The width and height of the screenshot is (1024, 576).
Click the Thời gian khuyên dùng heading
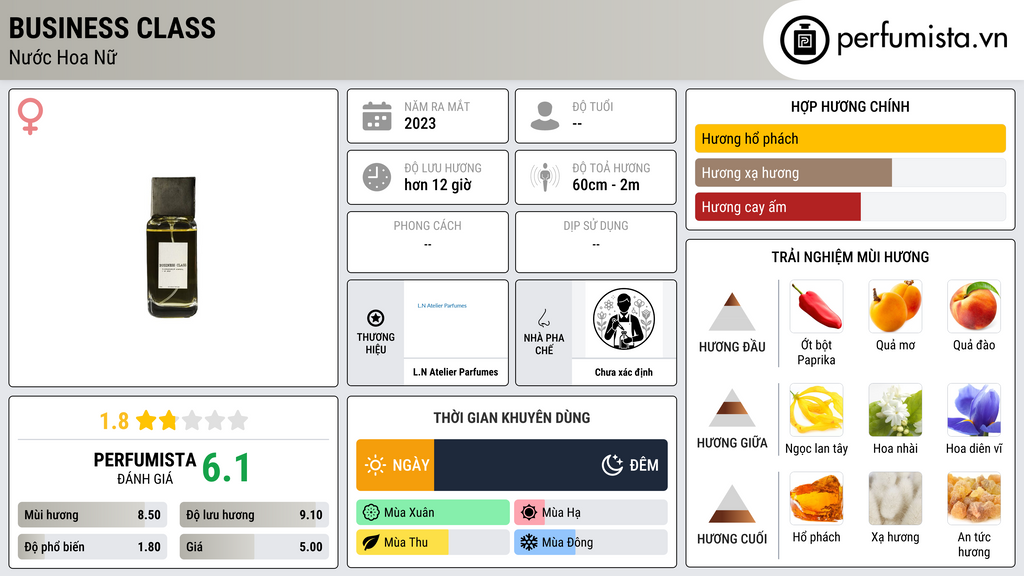512,418
